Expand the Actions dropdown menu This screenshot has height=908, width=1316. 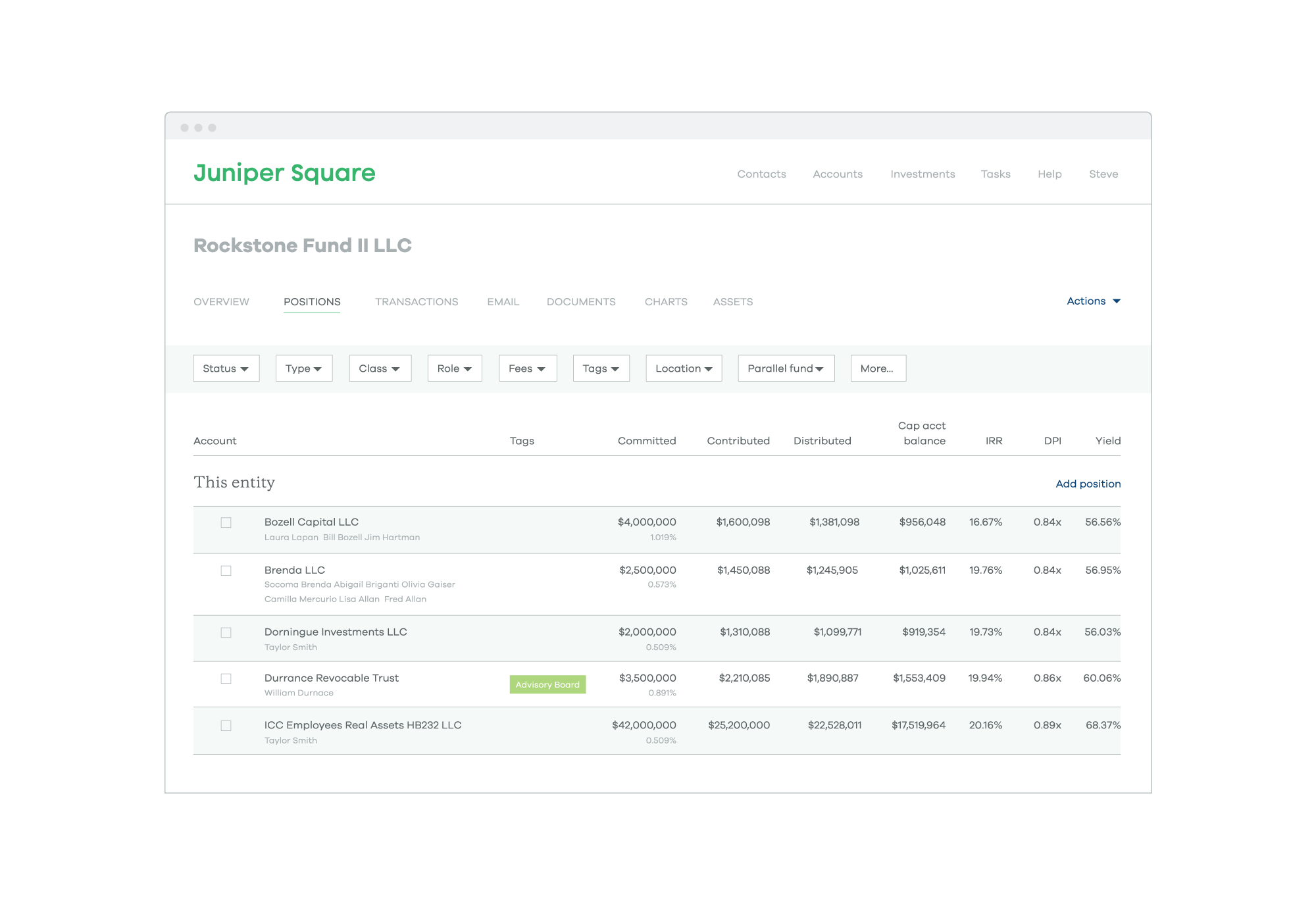coord(1093,301)
